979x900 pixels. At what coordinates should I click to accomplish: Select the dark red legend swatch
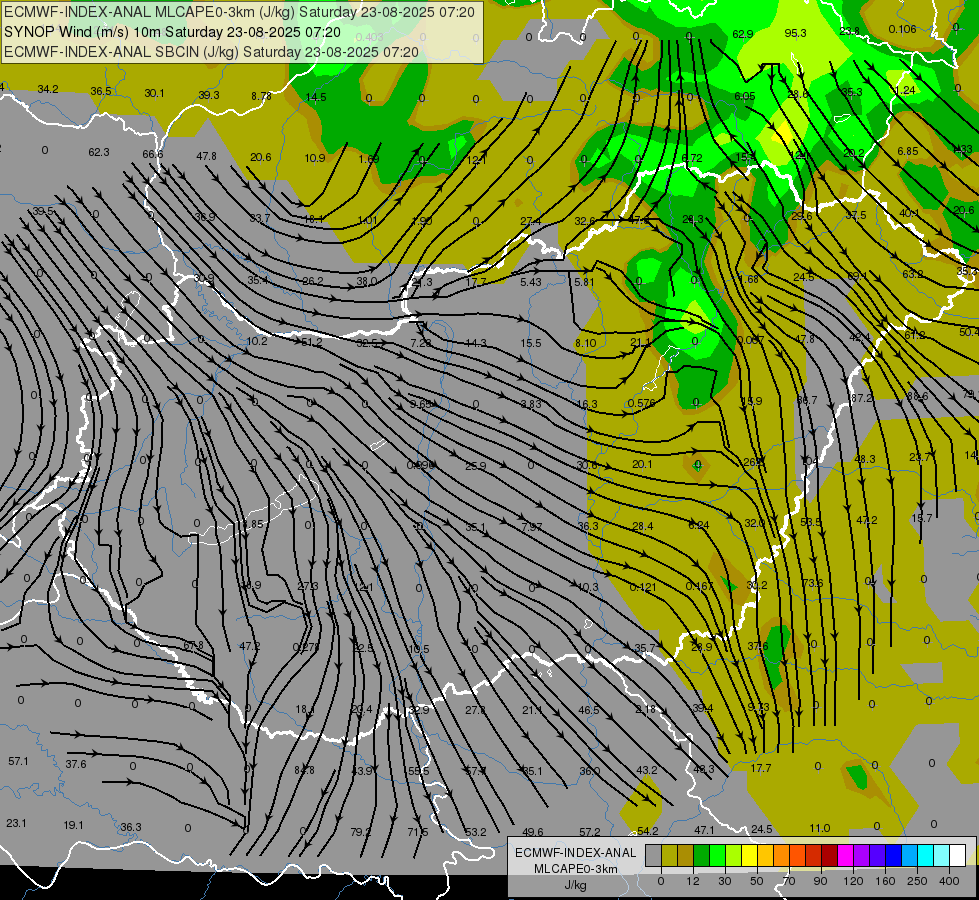[830, 855]
